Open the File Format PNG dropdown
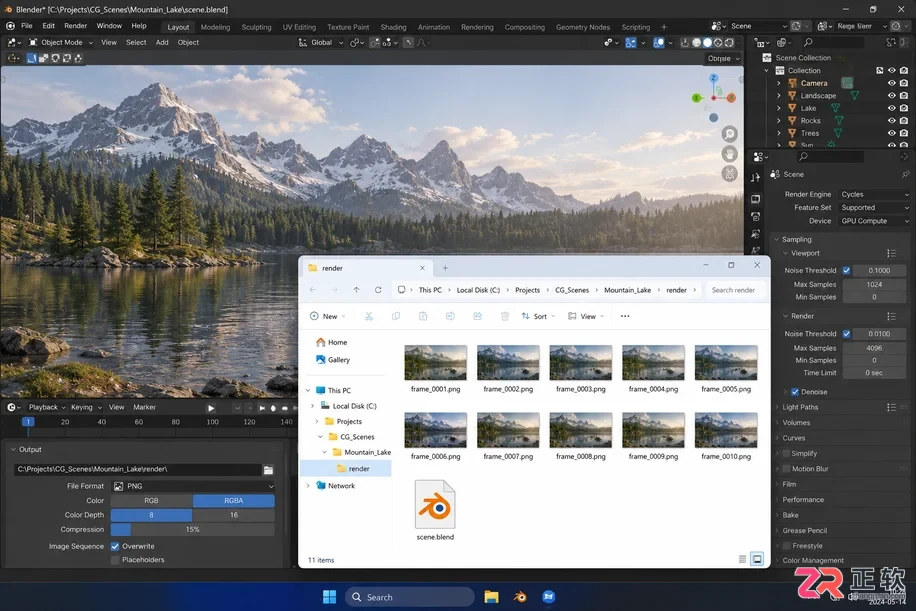 (193, 486)
